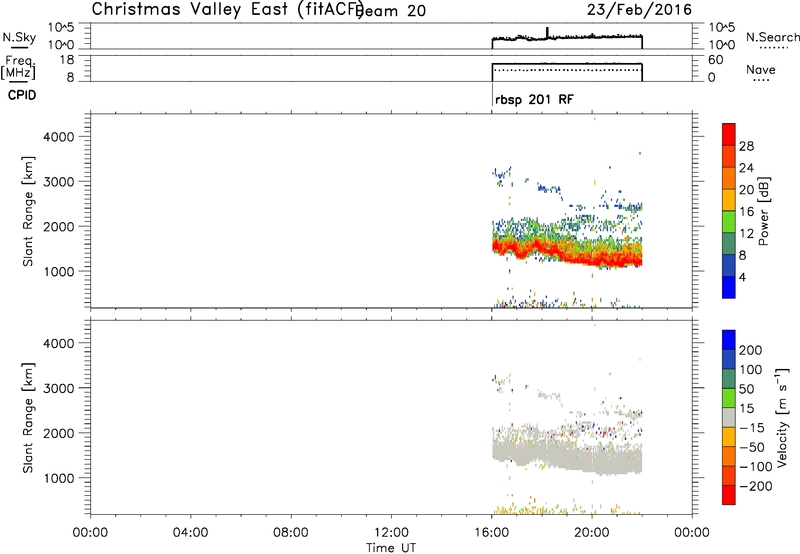Click the noise spike in the N.Sky trace

coord(547,32)
